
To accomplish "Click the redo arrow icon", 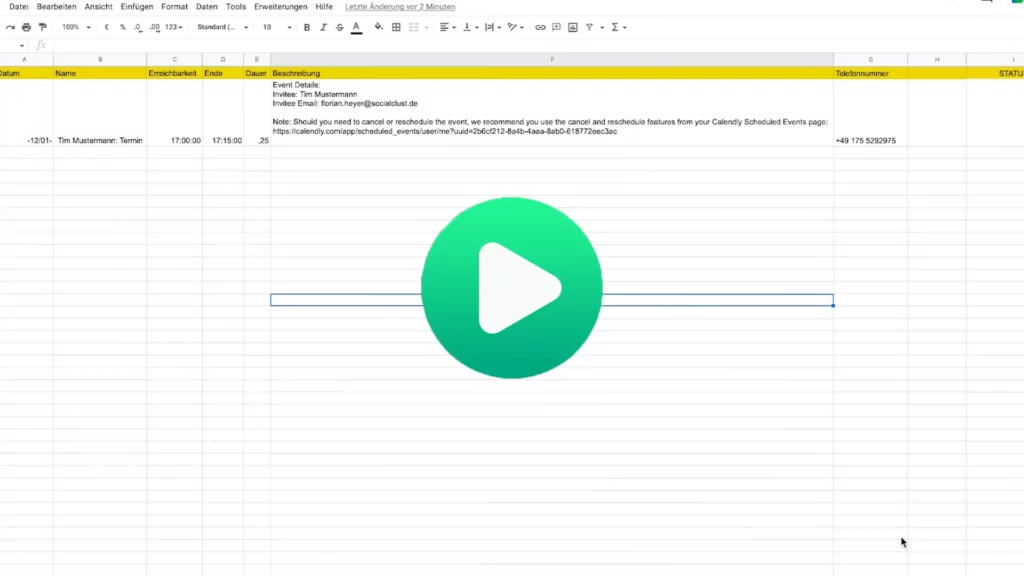I will click(10, 27).
